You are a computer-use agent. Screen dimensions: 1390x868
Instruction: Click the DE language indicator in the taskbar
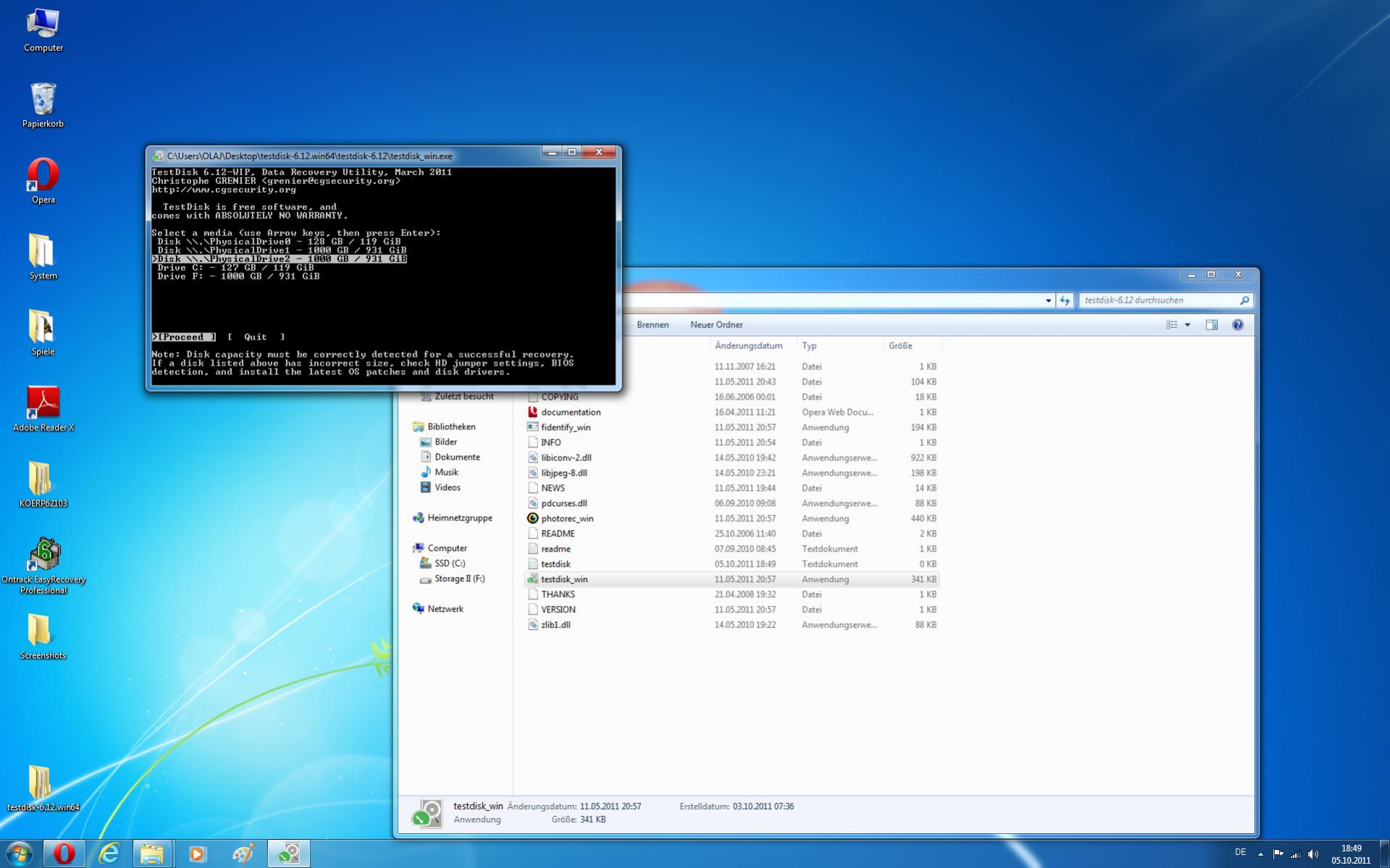1240,853
